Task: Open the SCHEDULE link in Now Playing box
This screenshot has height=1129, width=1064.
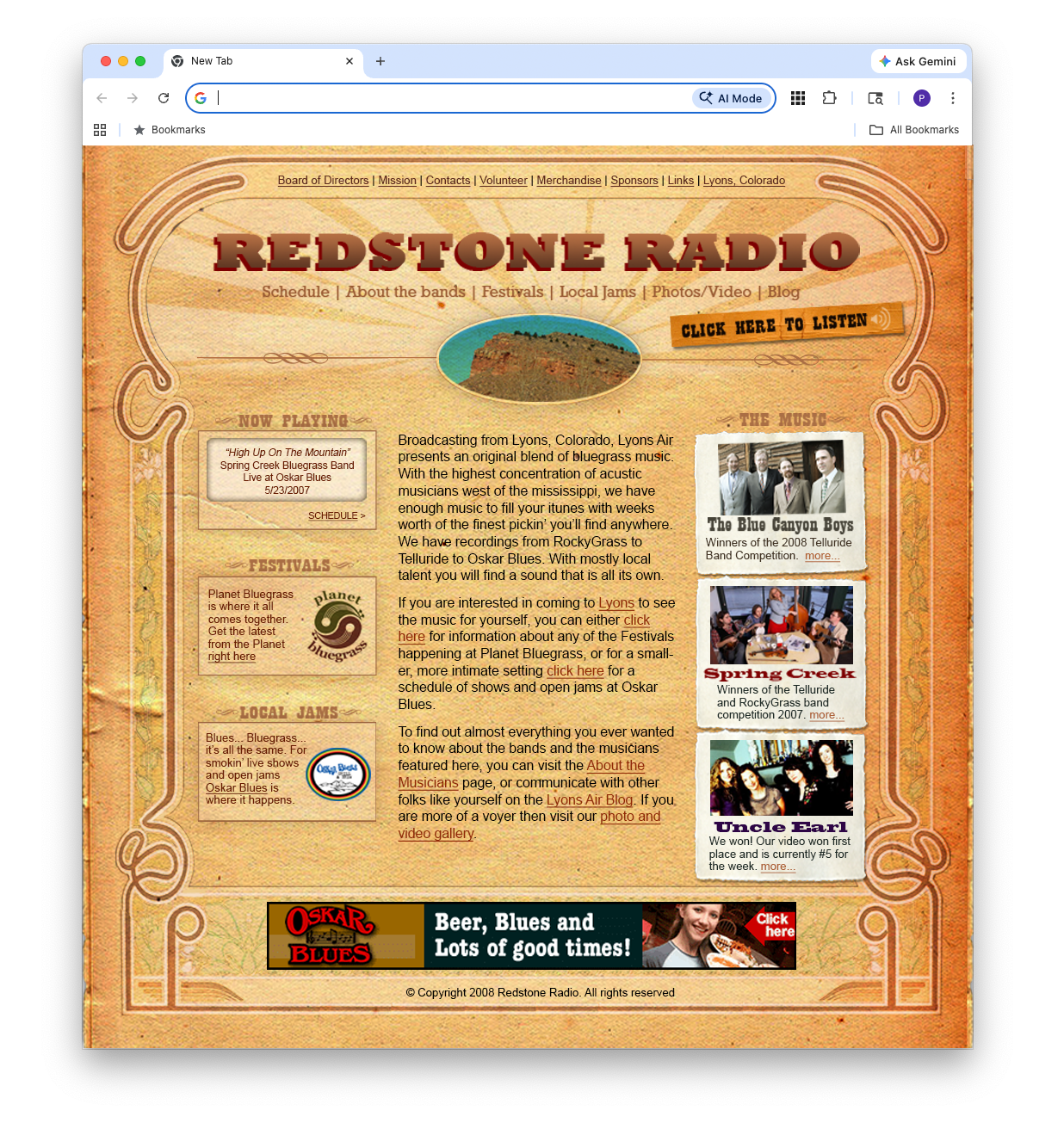Action: click(336, 515)
